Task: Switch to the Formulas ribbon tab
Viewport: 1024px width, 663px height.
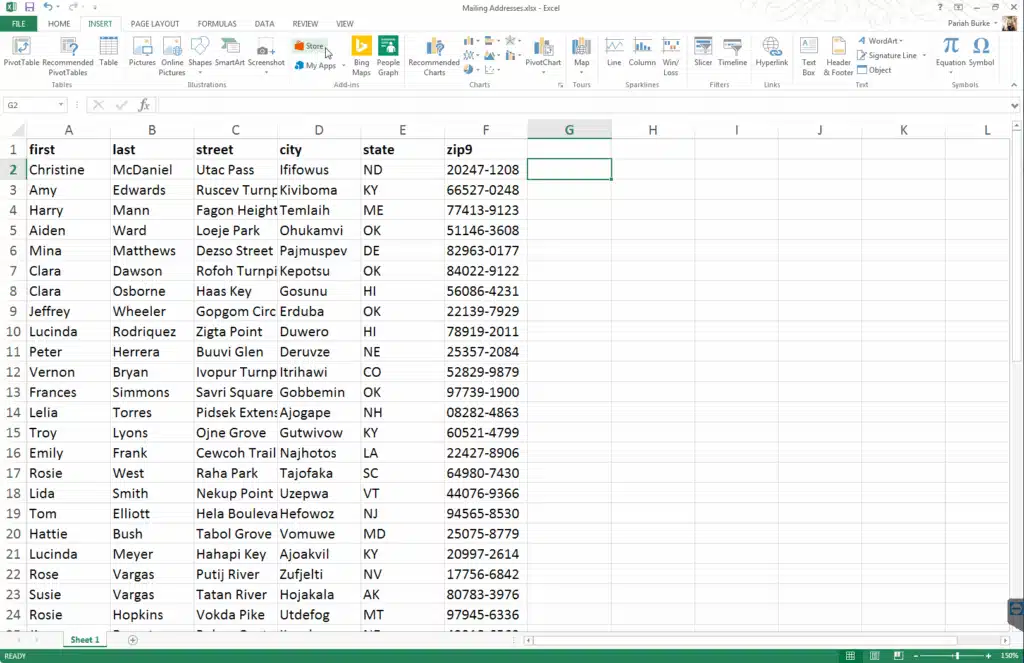Action: point(217,23)
